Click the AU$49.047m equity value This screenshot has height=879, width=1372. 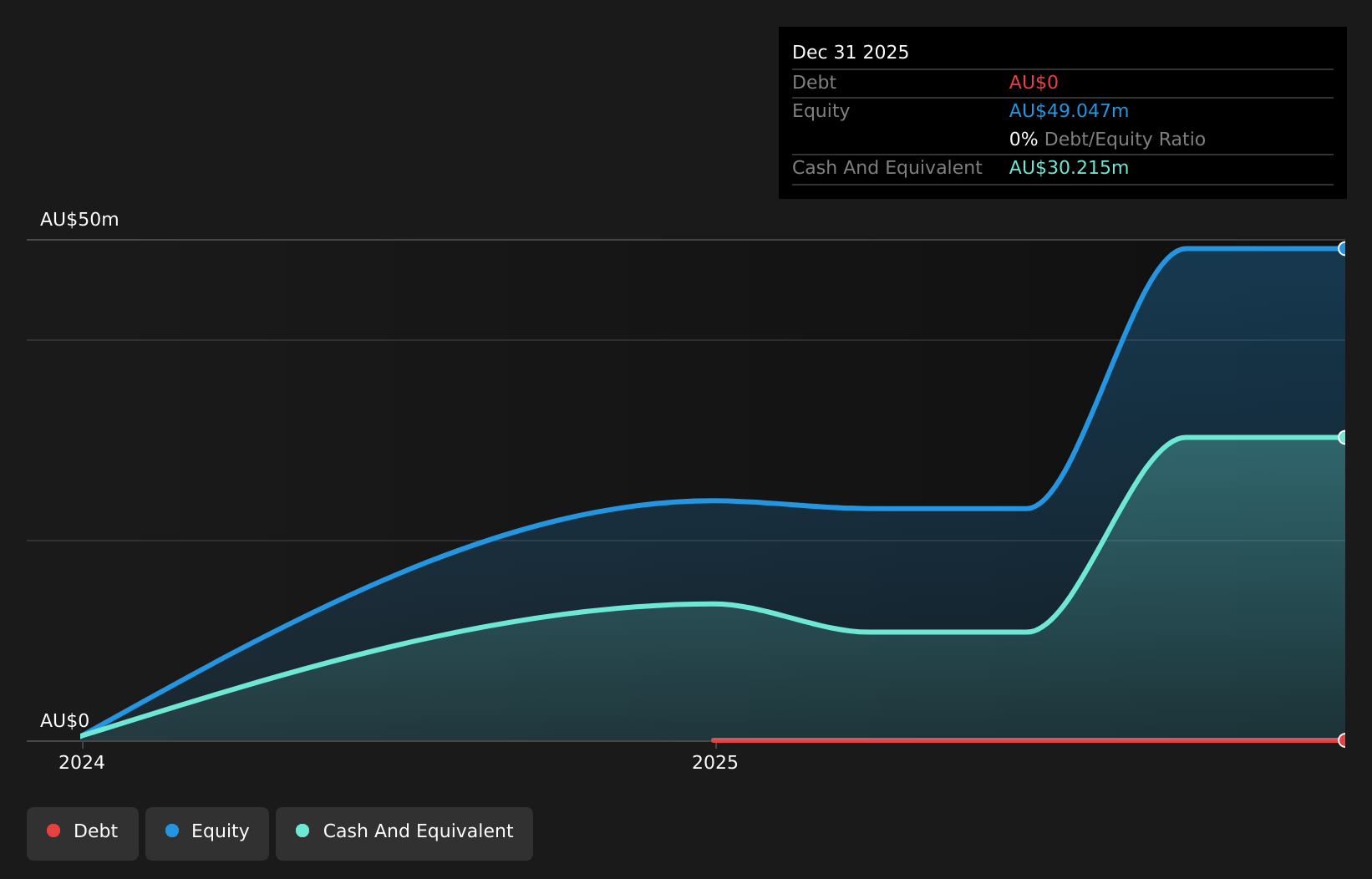click(x=1069, y=111)
